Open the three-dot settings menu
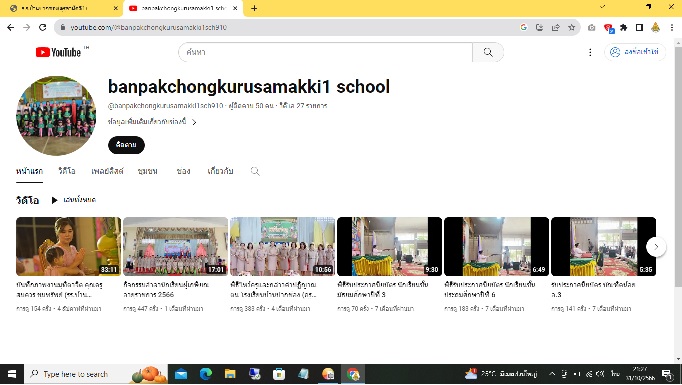682x385 pixels. point(590,52)
